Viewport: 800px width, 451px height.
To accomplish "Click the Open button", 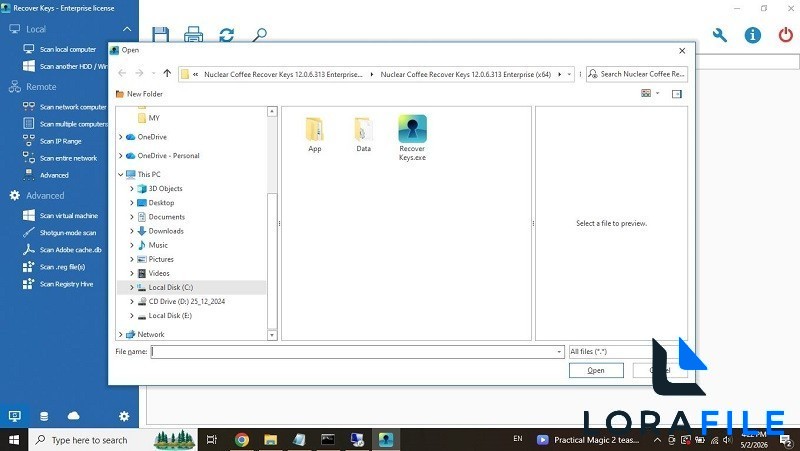I will point(596,370).
